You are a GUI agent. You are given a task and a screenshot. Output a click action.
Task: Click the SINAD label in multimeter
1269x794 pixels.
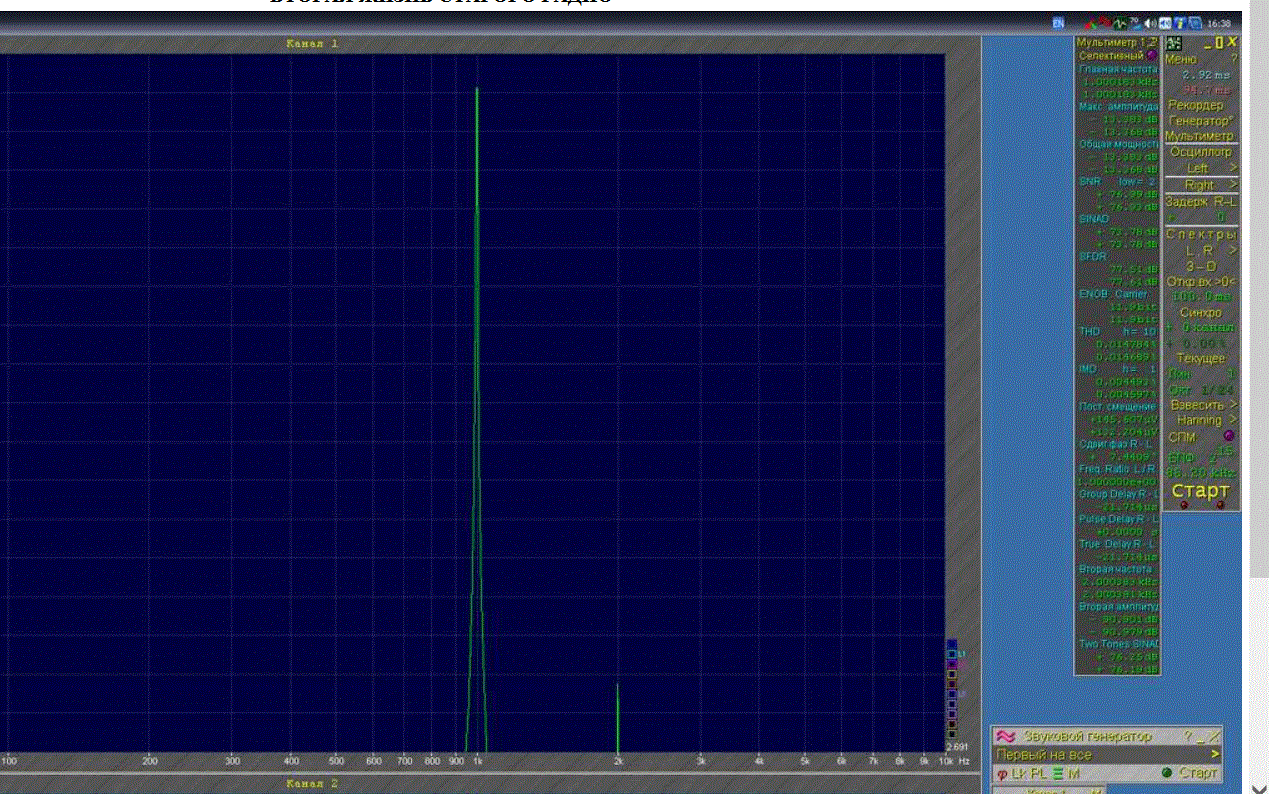click(x=1095, y=218)
